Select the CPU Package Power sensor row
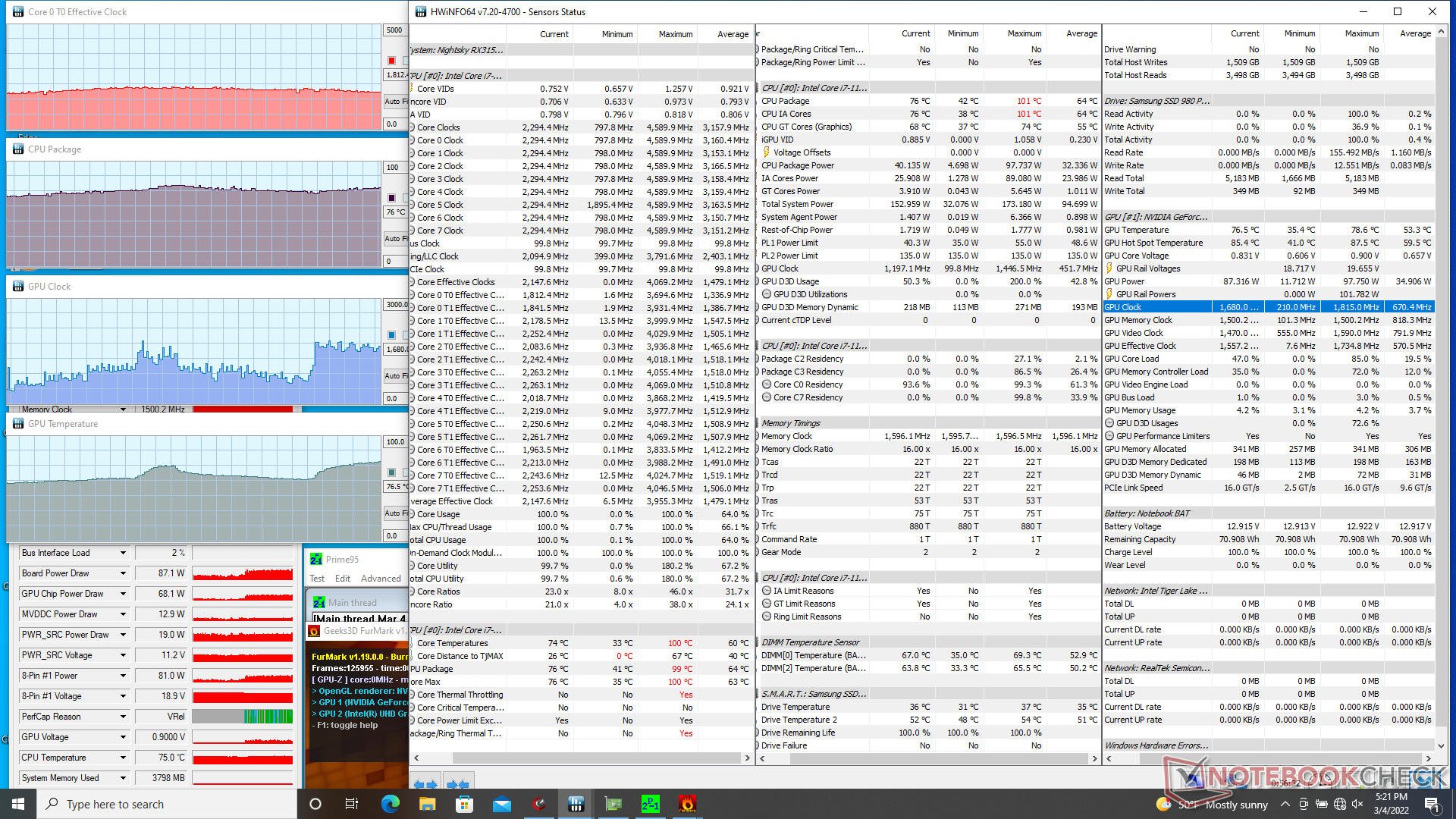Image resolution: width=1456 pixels, height=819 pixels. coord(929,165)
